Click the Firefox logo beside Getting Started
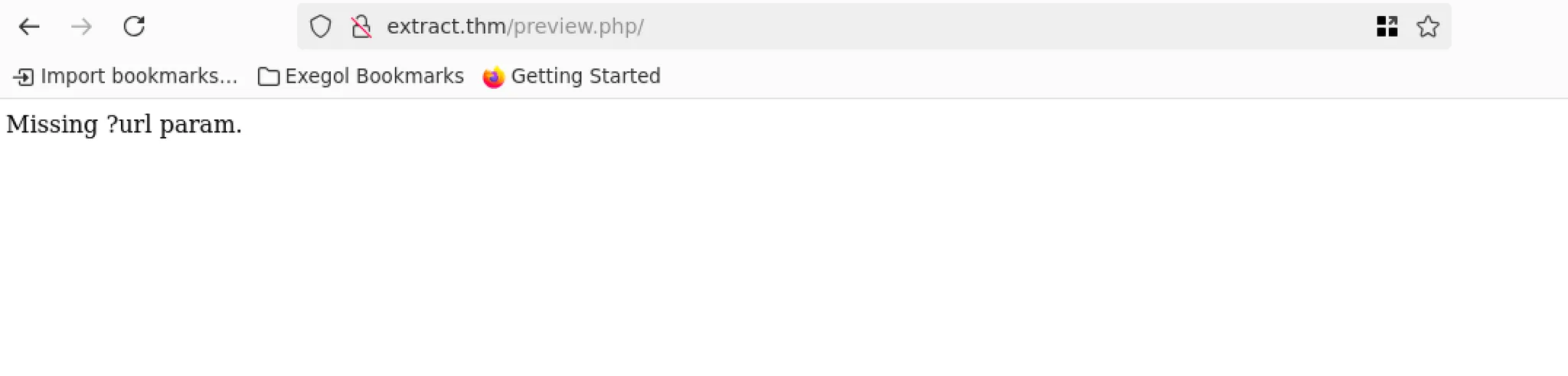This screenshot has width=1568, height=376. [494, 77]
